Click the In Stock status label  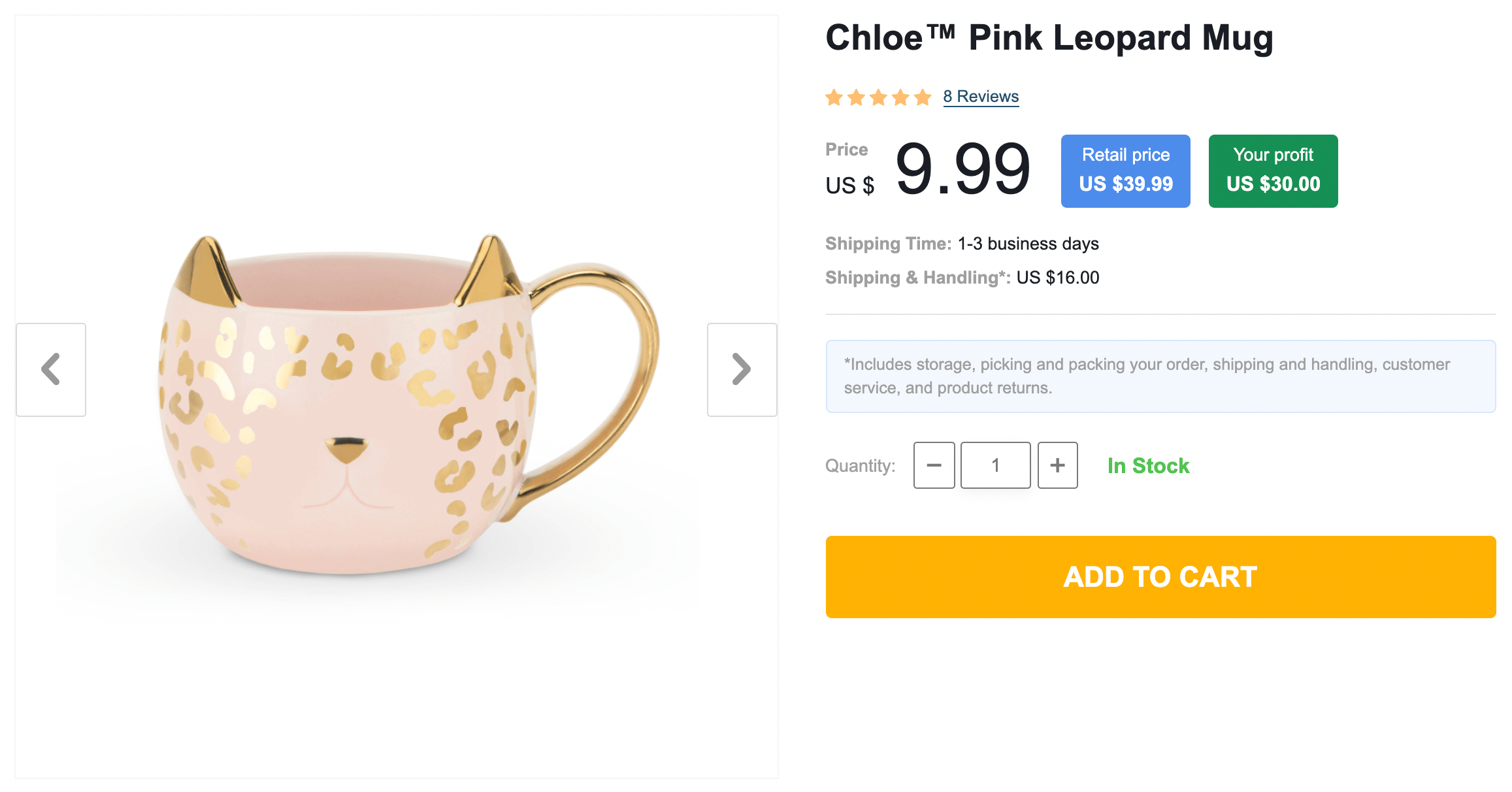(1148, 466)
